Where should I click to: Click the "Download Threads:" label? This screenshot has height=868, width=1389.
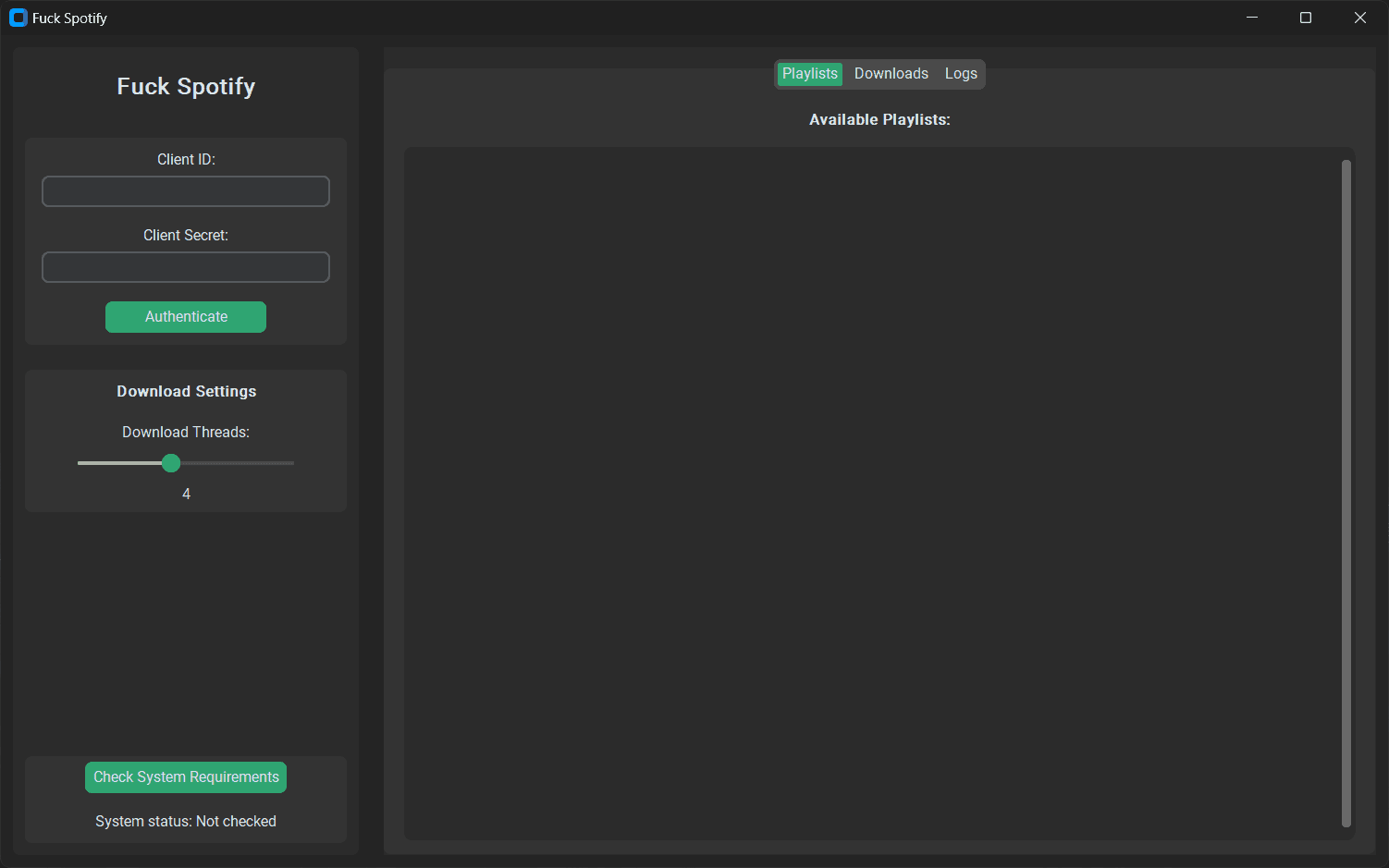(x=186, y=432)
